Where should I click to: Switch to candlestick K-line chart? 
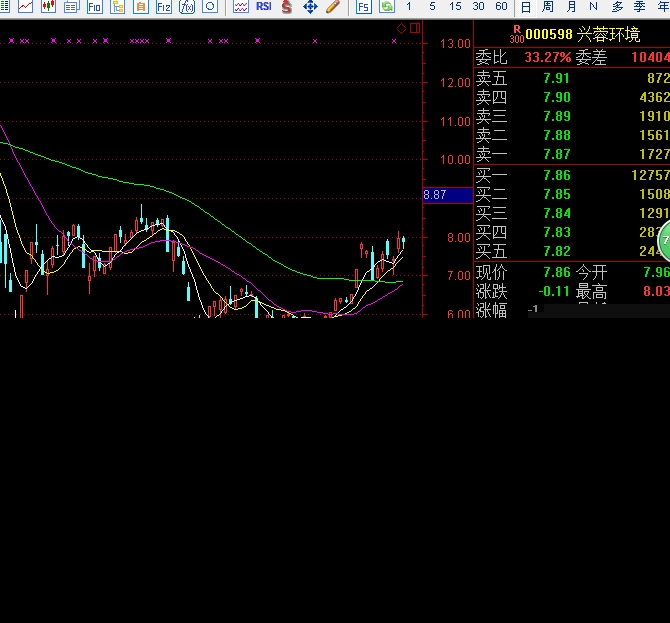tap(48, 6)
